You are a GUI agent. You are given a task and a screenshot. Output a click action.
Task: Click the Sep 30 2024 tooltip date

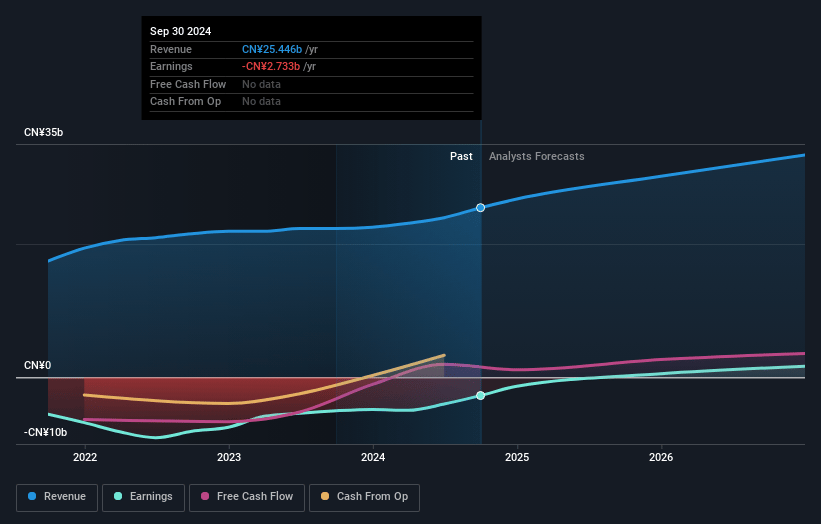[181, 31]
